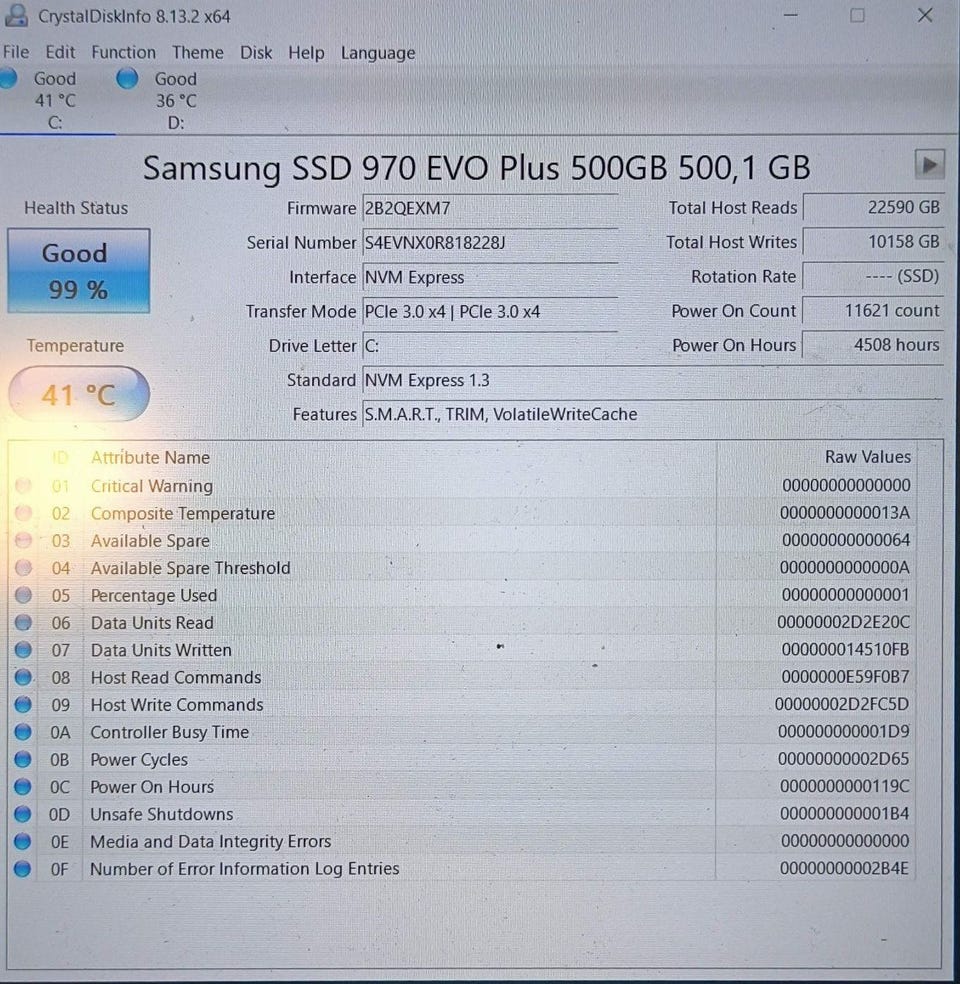Click the Interface field NVM Express
Screen dimensions: 960x984
click(x=490, y=277)
